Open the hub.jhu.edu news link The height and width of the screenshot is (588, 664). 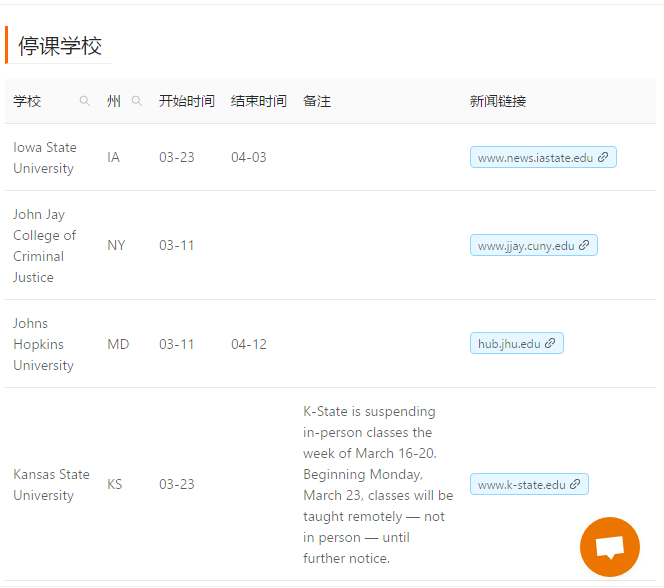tap(517, 343)
